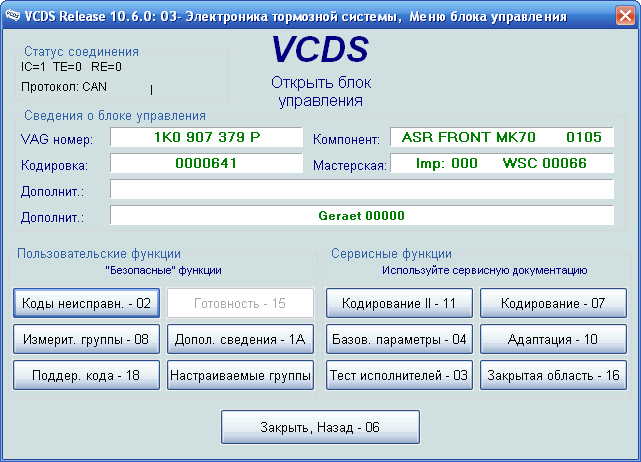Click the Протокол: CAN status text
Viewport: 641px width, 462px height.
[64, 87]
